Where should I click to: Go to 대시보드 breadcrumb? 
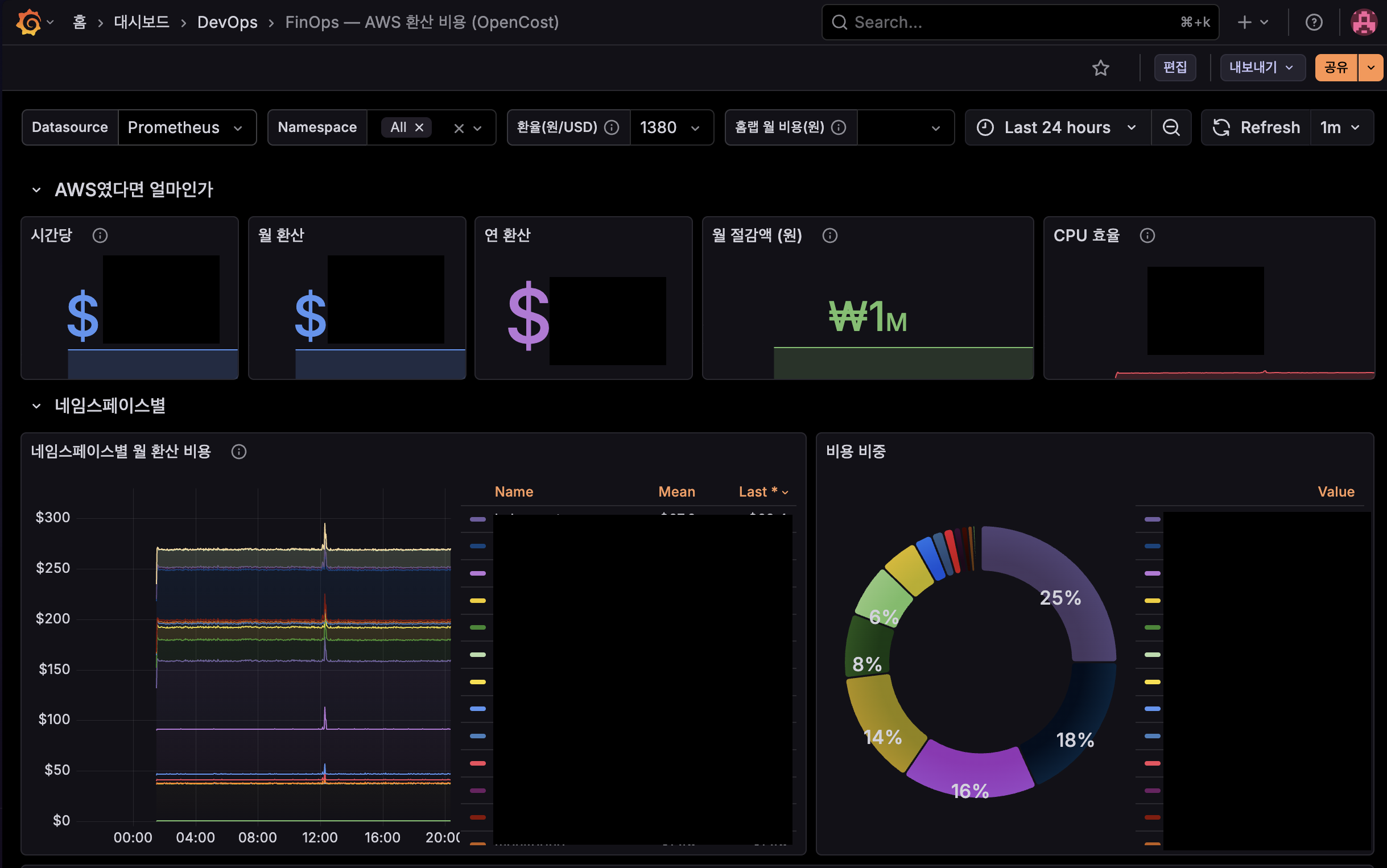click(x=142, y=22)
